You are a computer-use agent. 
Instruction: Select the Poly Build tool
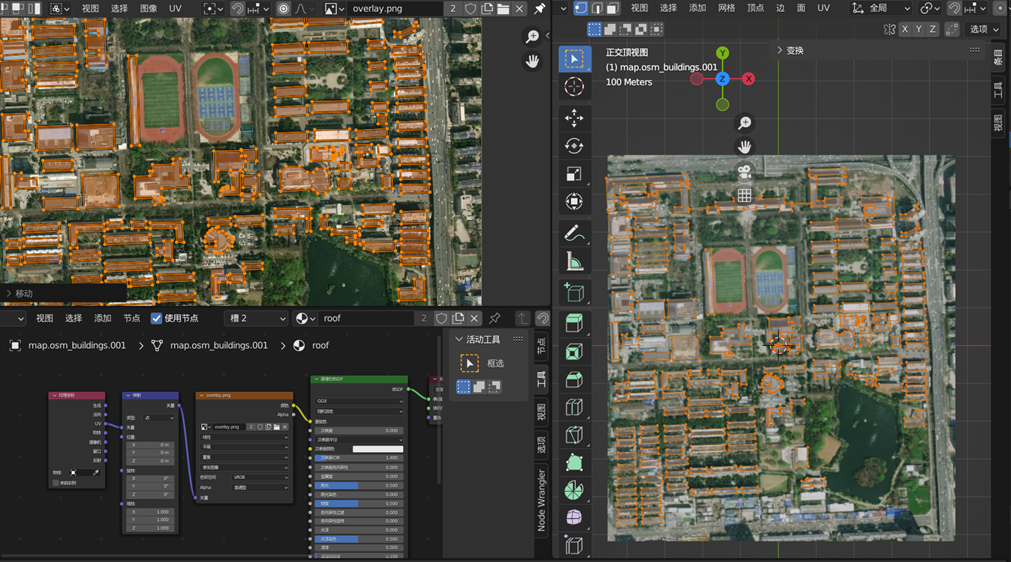coord(574,463)
